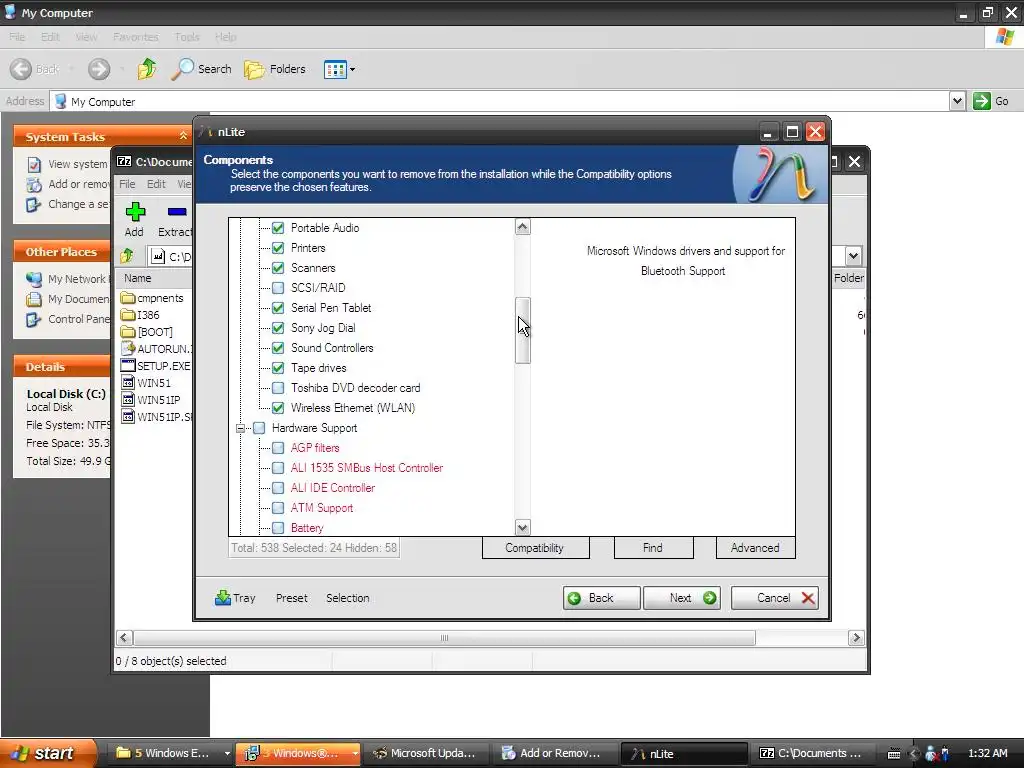Click the Add plus icon in 7-Zip
Image resolution: width=1024 pixels, height=768 pixels.
coord(135,212)
